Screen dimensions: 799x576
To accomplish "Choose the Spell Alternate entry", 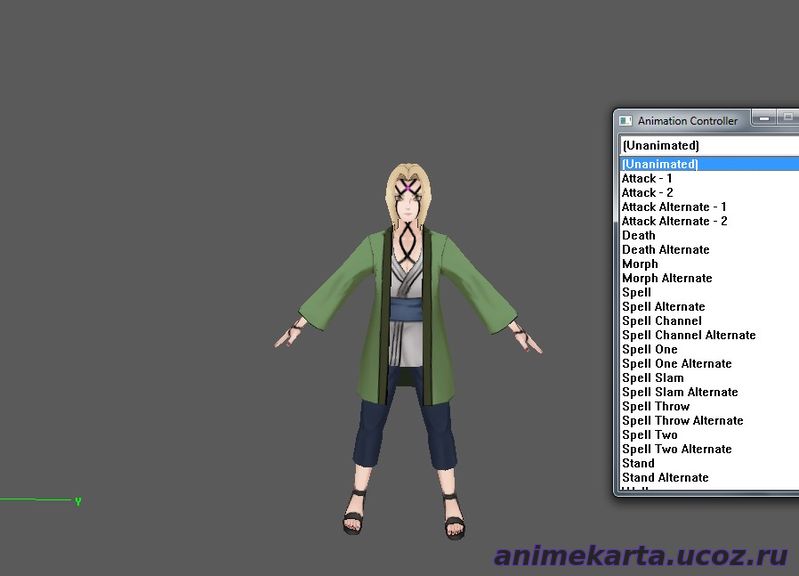I will click(x=709, y=307).
